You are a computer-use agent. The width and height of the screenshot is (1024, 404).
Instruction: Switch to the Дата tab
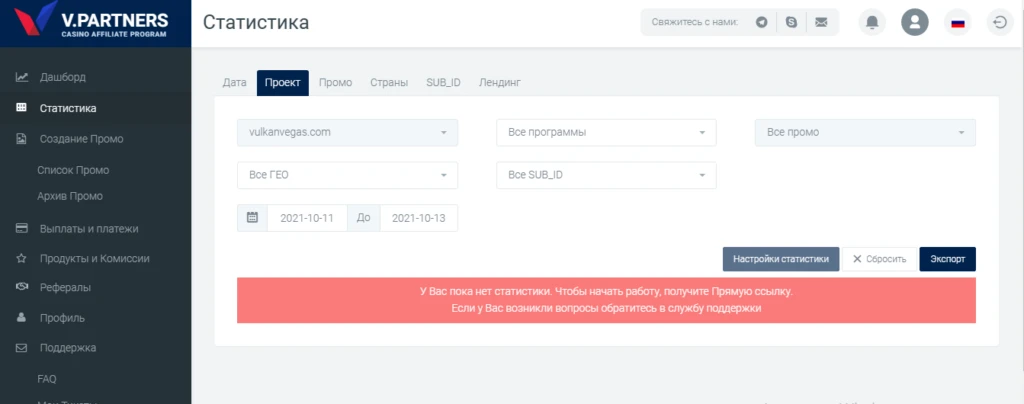(x=234, y=83)
